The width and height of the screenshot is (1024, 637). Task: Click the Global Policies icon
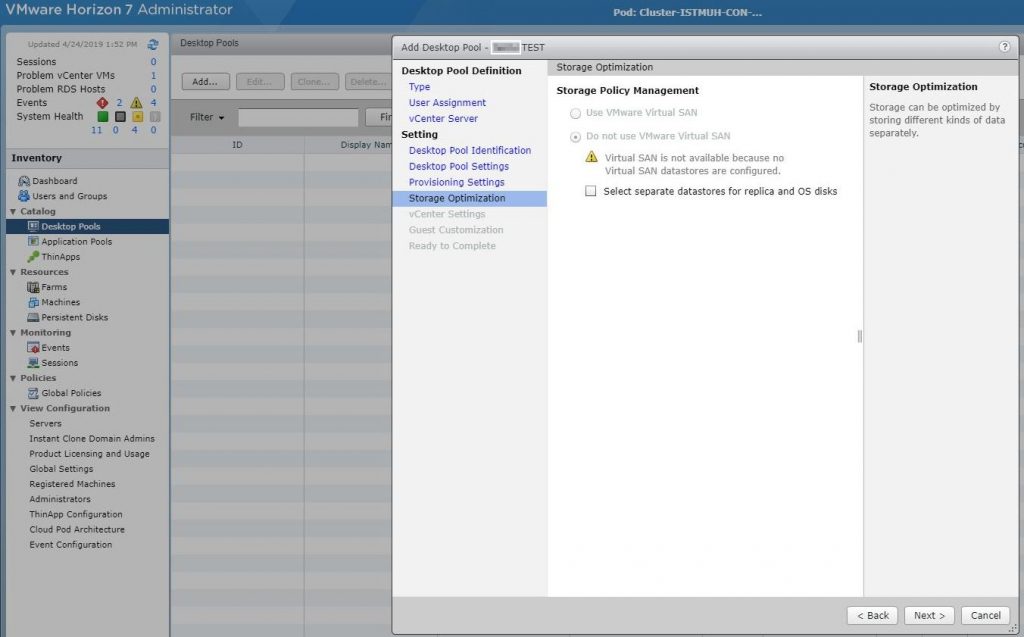coord(33,393)
